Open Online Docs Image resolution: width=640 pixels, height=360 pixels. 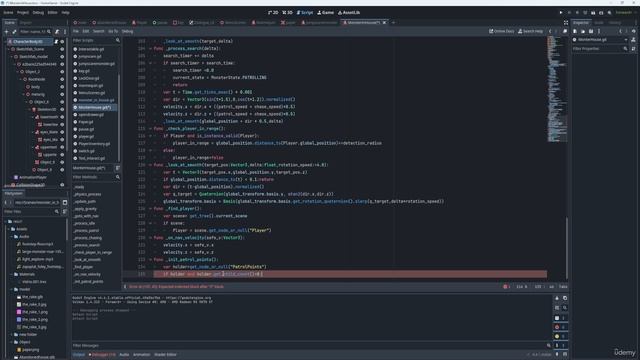[502, 31]
